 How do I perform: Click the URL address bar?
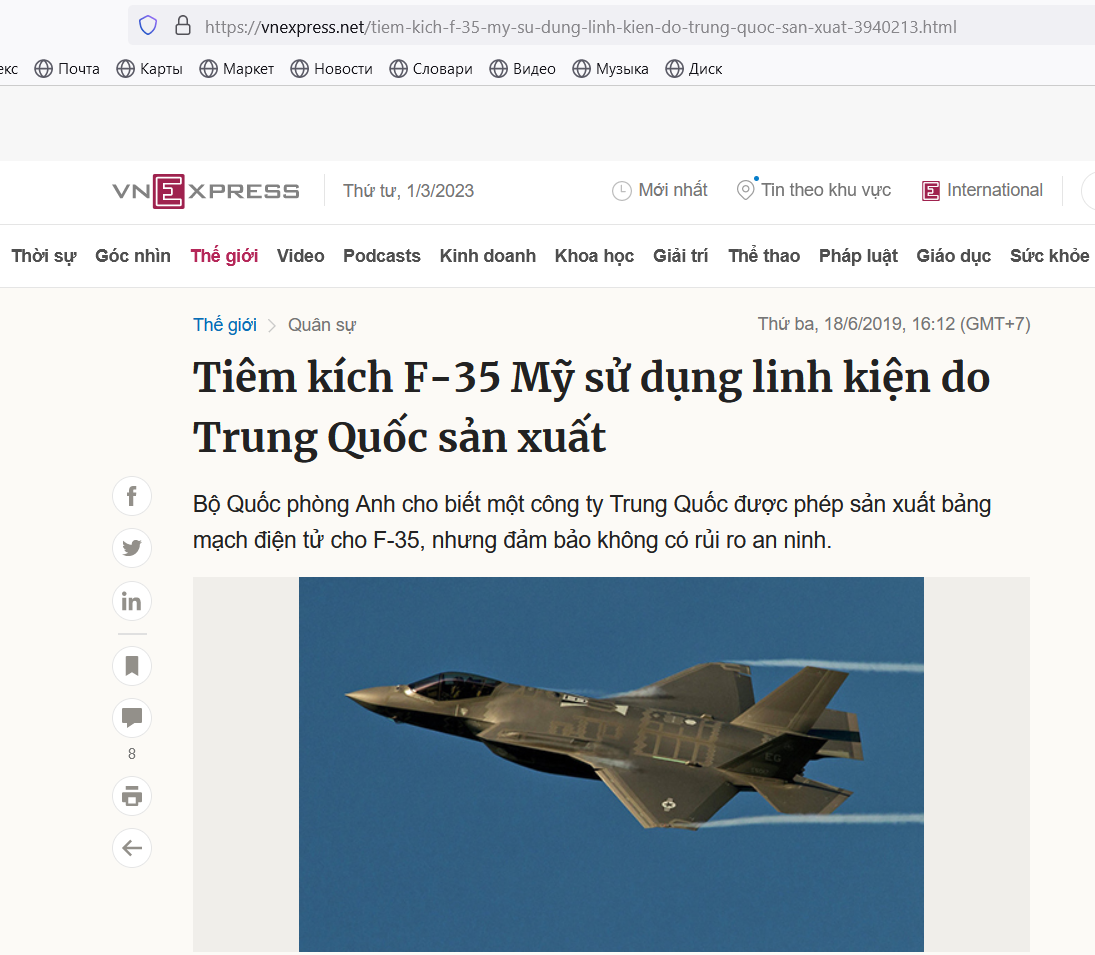611,27
